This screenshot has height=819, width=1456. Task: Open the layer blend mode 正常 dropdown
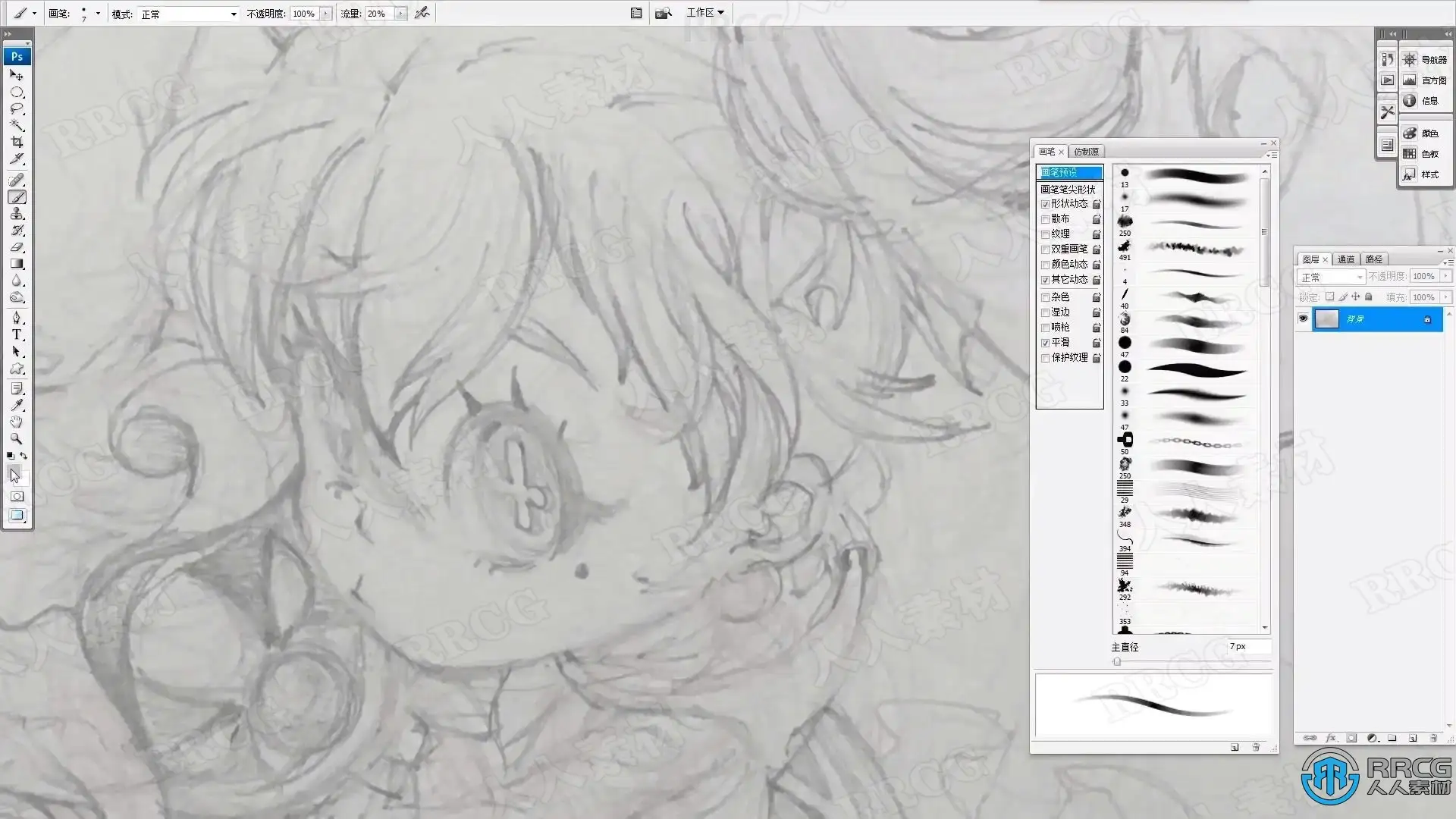[x=1331, y=277]
